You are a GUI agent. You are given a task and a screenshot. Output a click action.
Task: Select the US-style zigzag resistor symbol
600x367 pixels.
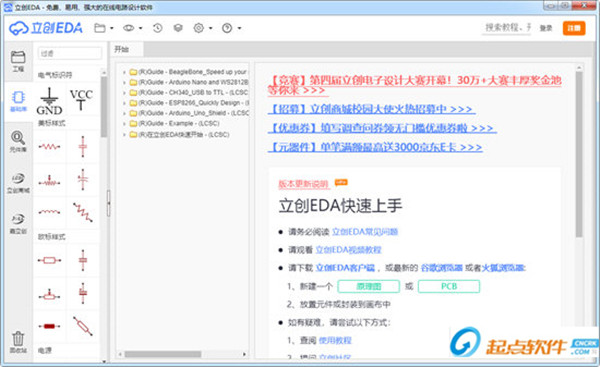click(49, 147)
